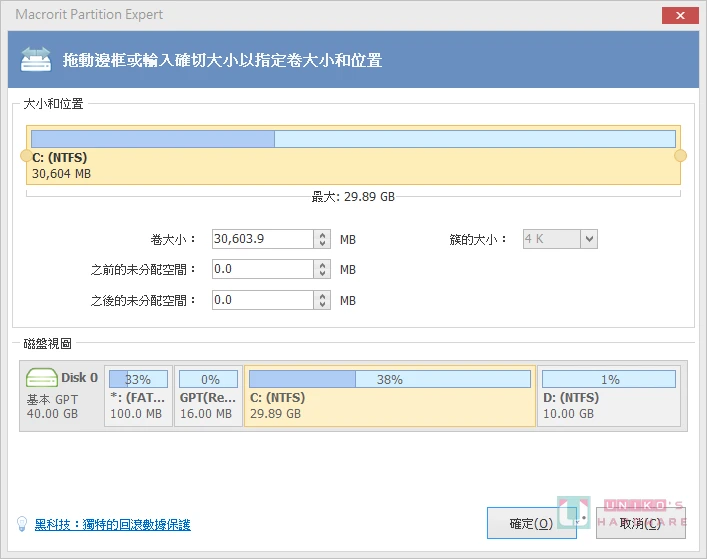The image size is (707, 559).
Task: Increase unallocated space before value
Action: coord(322,265)
